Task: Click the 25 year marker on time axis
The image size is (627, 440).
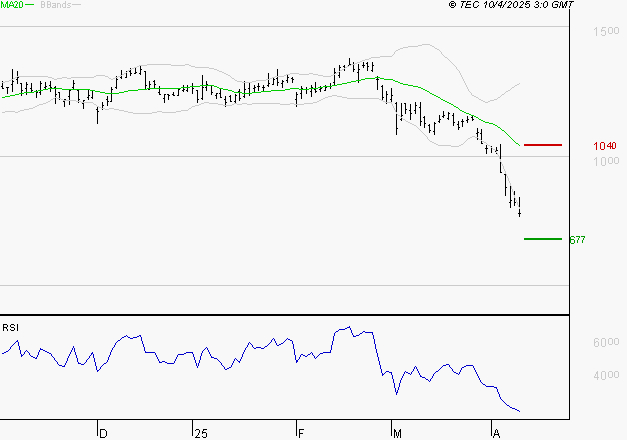Action: (201, 432)
